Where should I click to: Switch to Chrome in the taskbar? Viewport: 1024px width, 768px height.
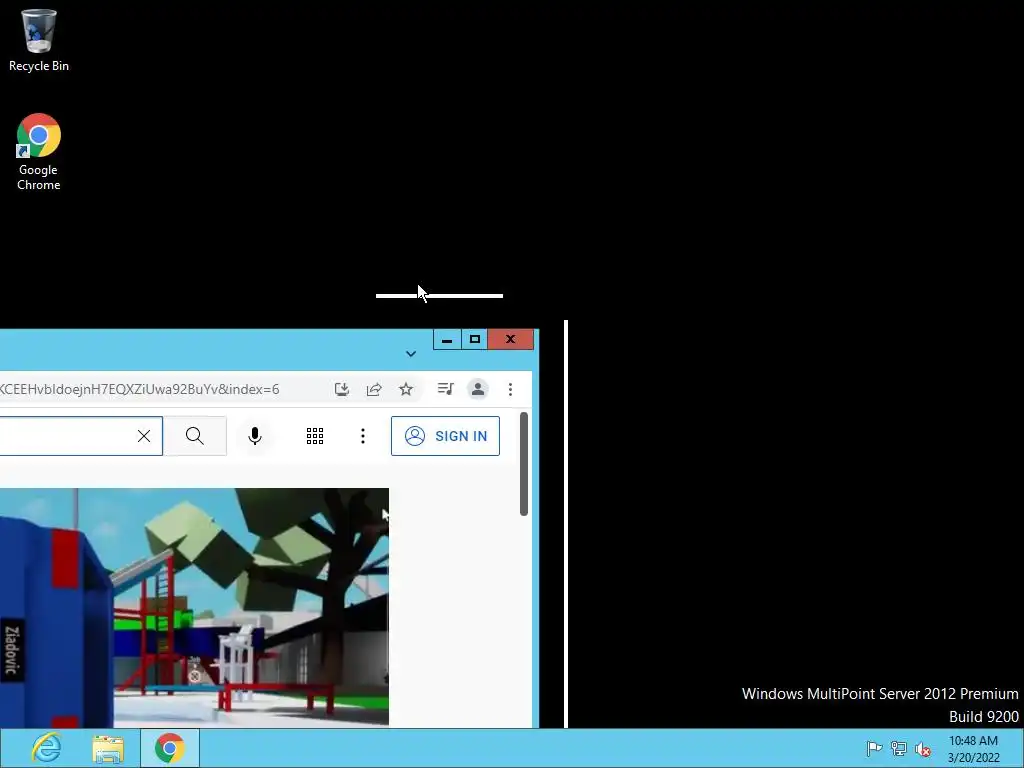pos(170,748)
